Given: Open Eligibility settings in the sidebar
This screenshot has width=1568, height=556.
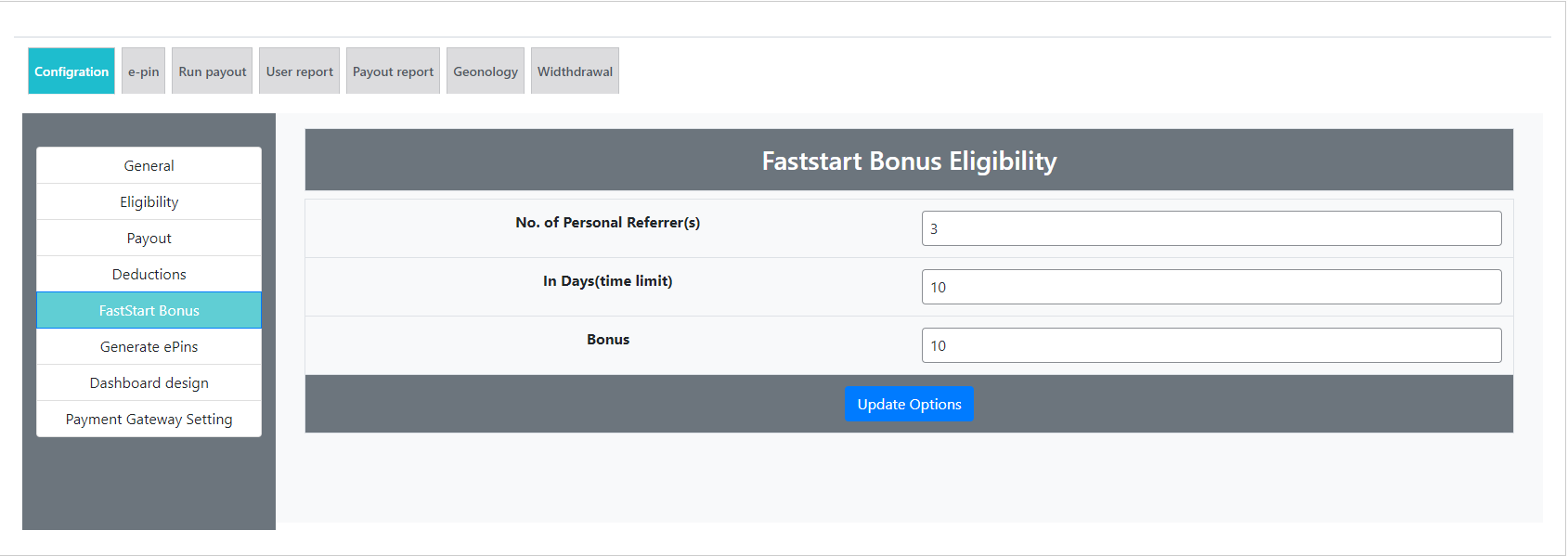Looking at the screenshot, I should click(x=149, y=201).
